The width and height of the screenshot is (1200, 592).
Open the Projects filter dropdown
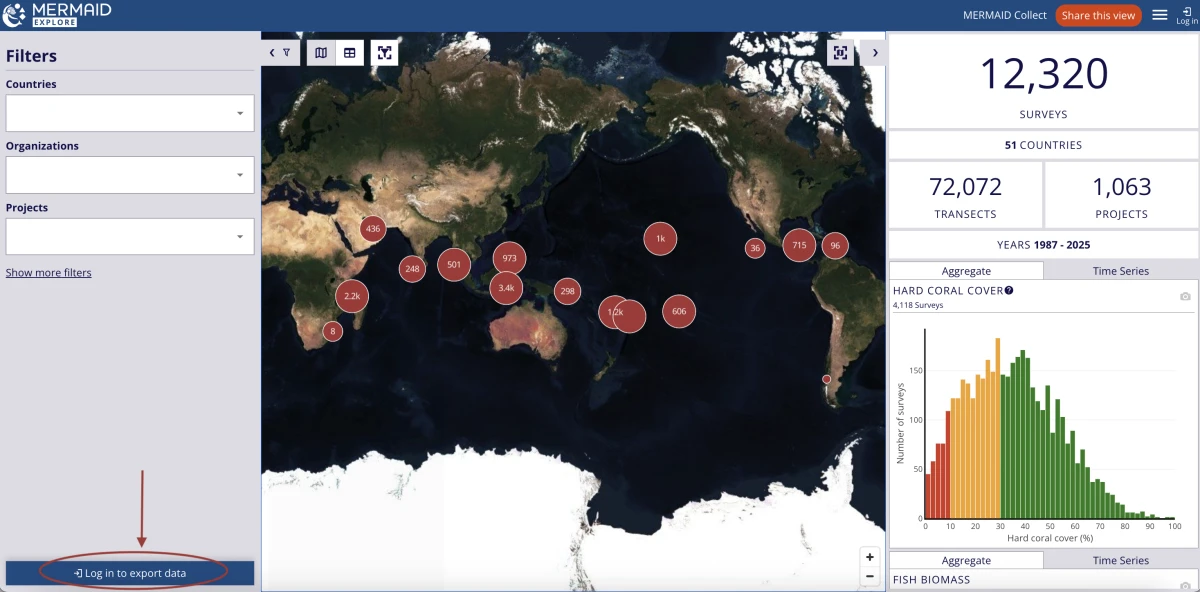[130, 237]
